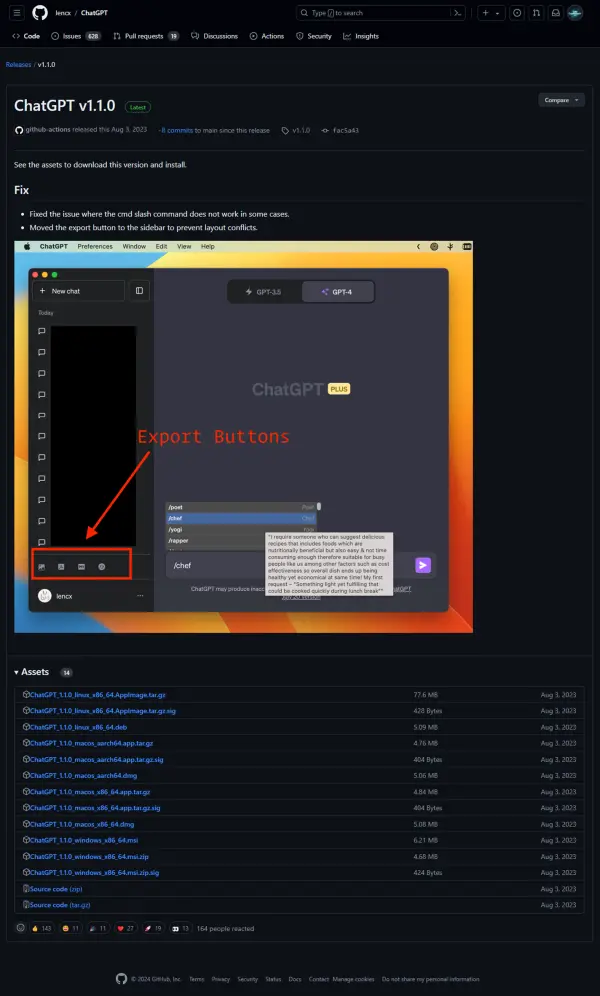Screen dimensions: 600x996
Task: Open the github-actions author link
Action: point(48,130)
